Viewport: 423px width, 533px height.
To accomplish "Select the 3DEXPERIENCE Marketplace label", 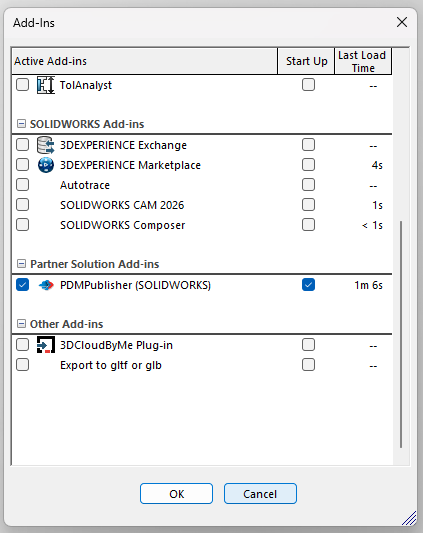I will (131, 165).
